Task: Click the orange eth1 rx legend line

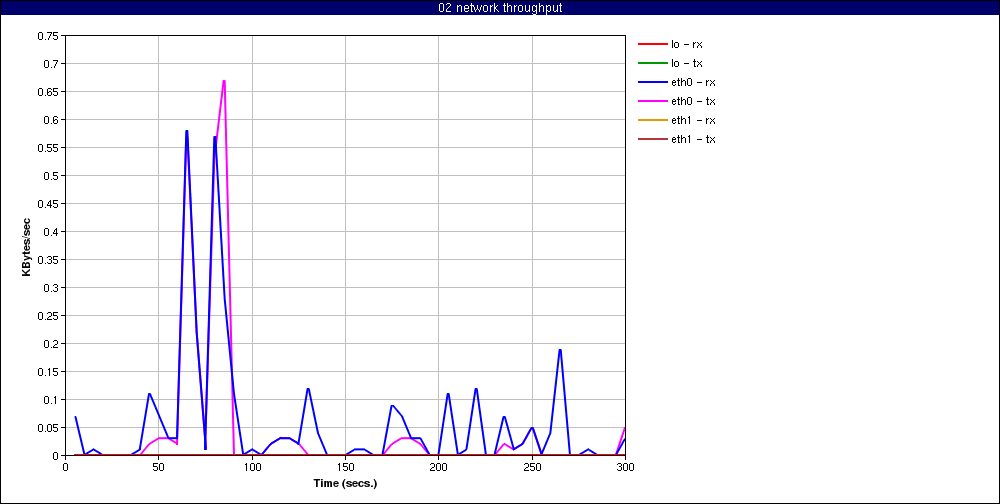Action: [x=652, y=120]
